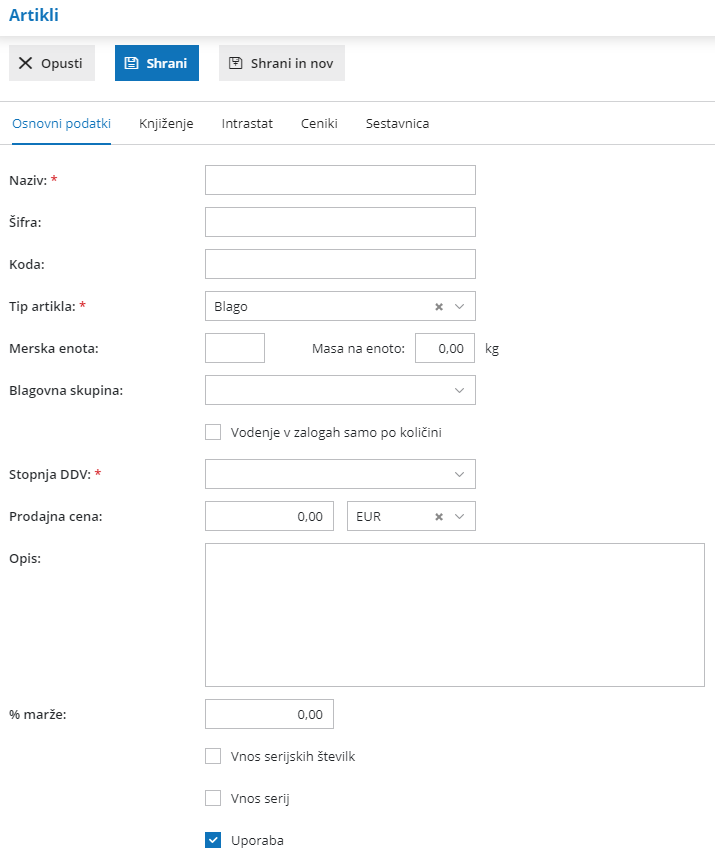Expand the EUR currency dropdown arrow
715x850 pixels.
(x=459, y=517)
